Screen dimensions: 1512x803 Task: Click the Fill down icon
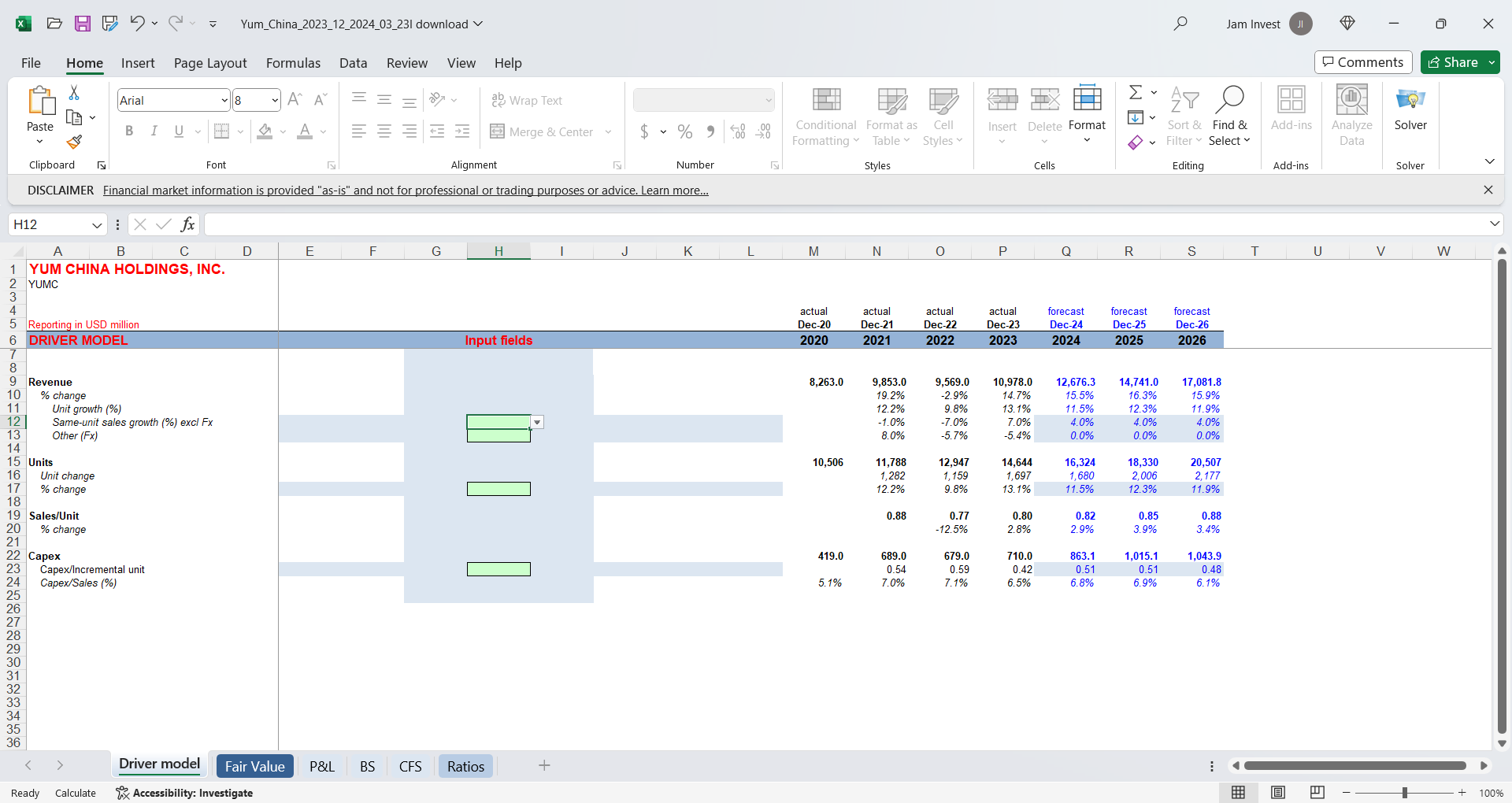click(1136, 117)
